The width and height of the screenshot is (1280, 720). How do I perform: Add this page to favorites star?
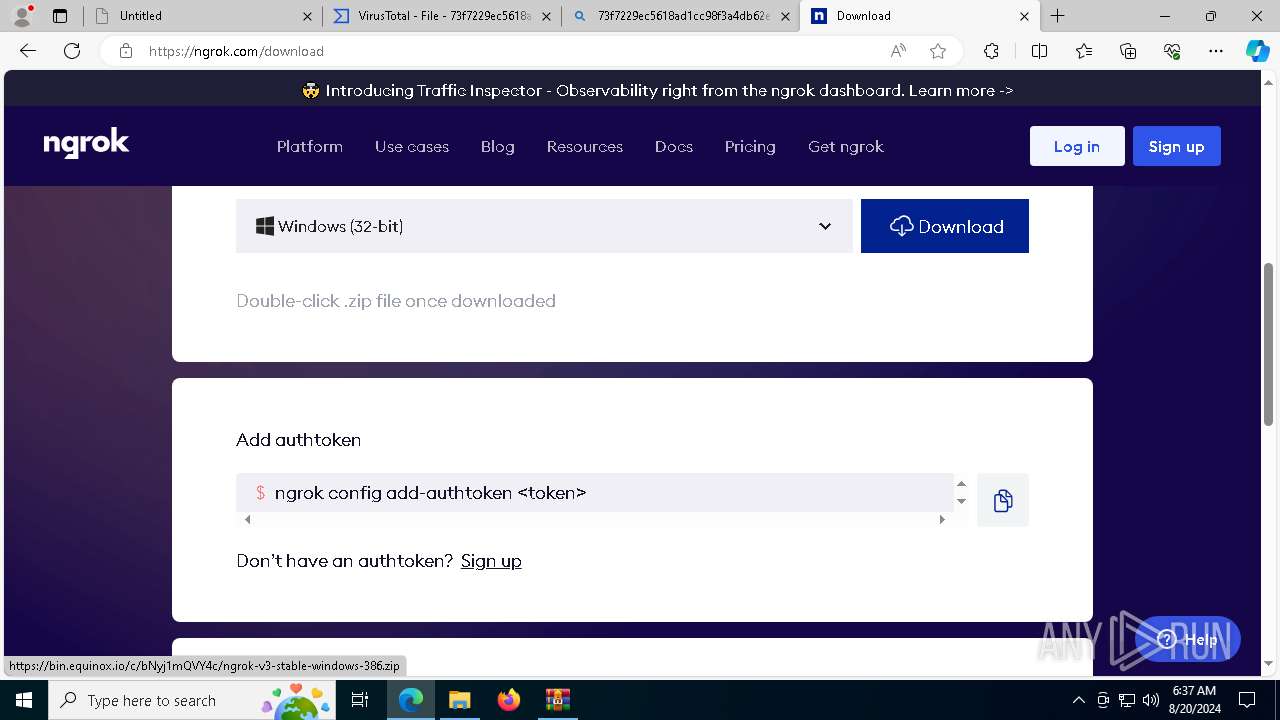938,51
